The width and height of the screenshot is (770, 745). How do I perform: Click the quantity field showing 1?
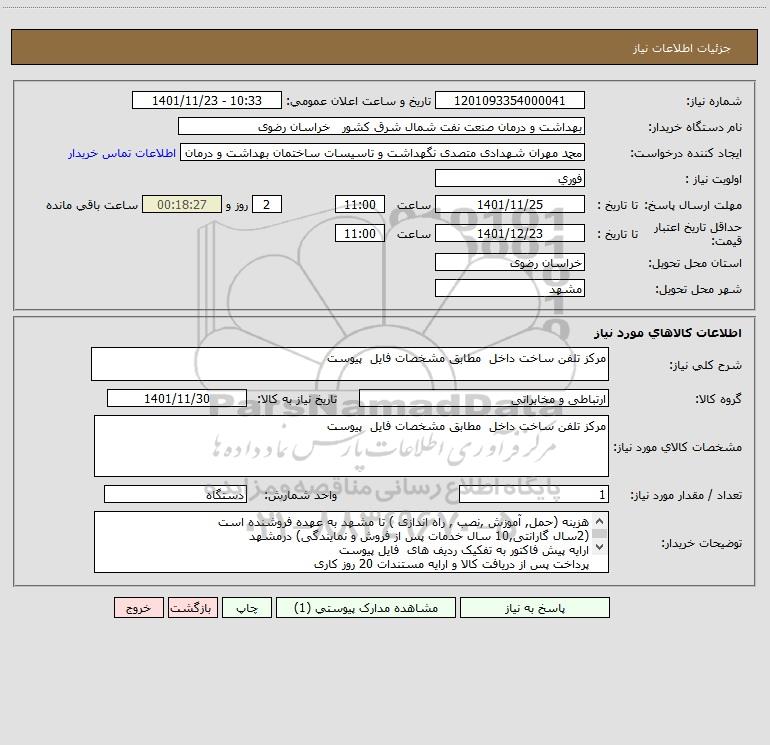click(x=534, y=495)
